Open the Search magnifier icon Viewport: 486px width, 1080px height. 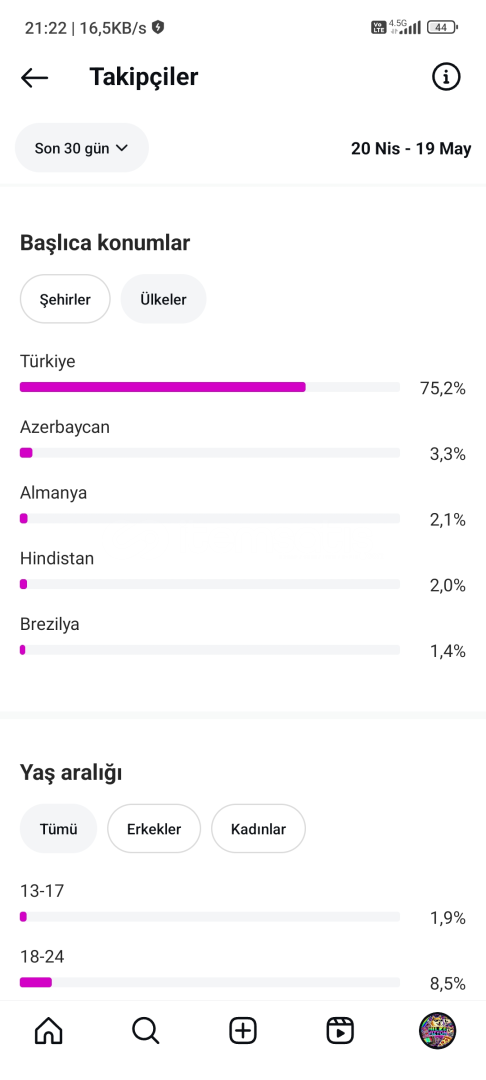(145, 1031)
